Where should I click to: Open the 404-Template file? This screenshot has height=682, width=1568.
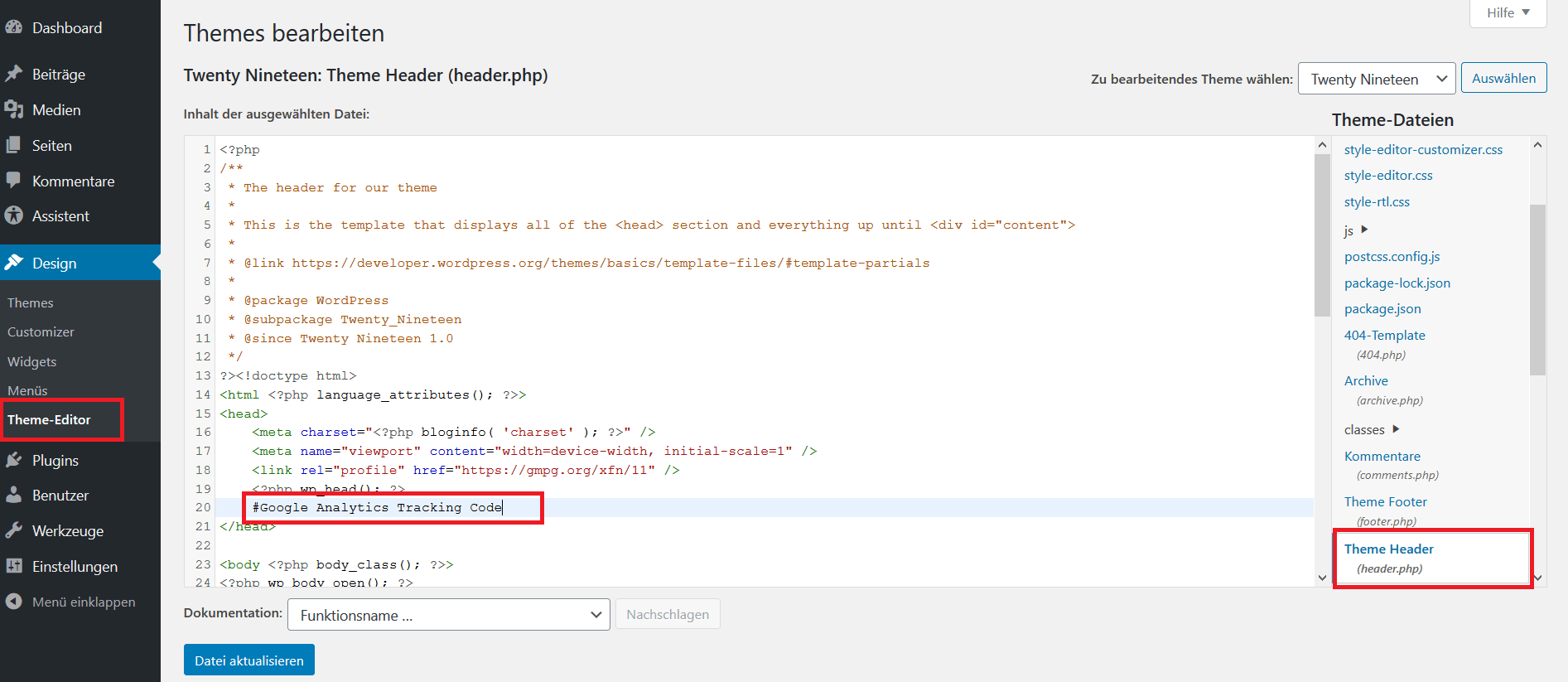pyautogui.click(x=1385, y=335)
